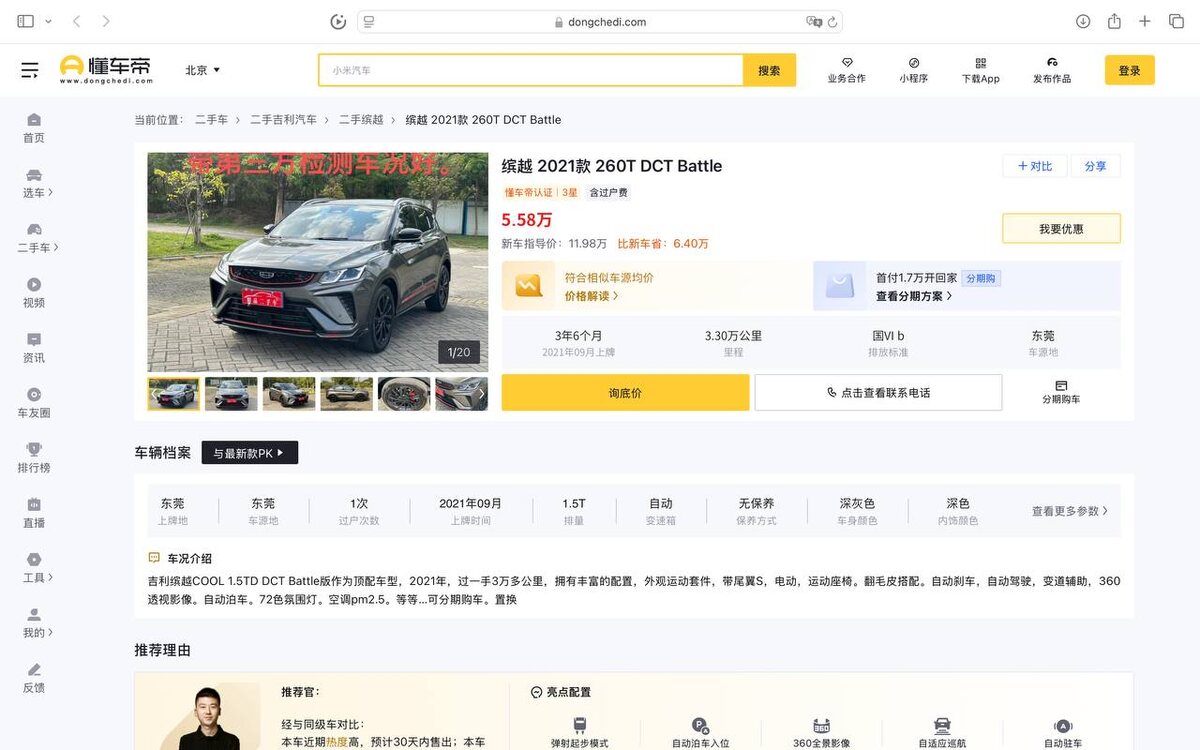Image resolution: width=1200 pixels, height=750 pixels.
Task: Click the 登录 button
Action: pos(1129,70)
